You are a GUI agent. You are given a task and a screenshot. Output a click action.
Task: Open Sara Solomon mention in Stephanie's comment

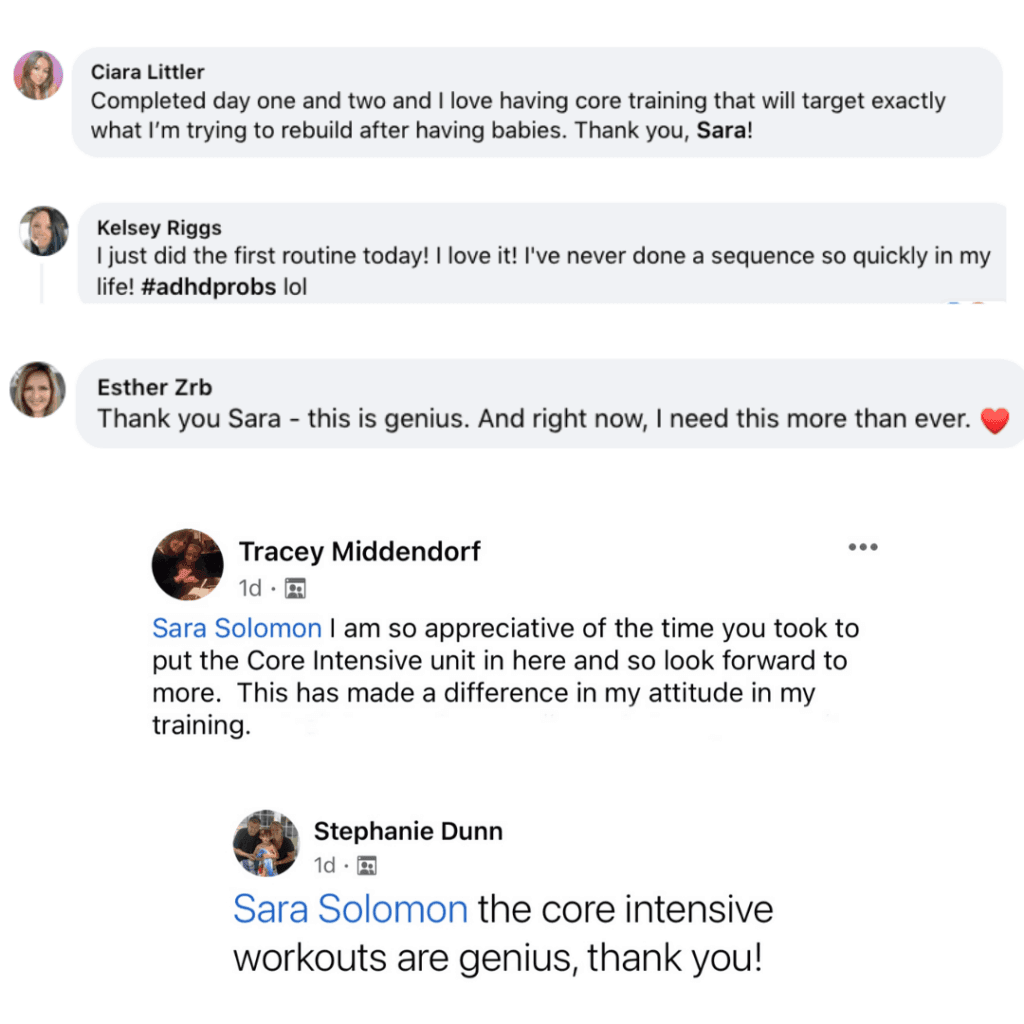[x=350, y=910]
